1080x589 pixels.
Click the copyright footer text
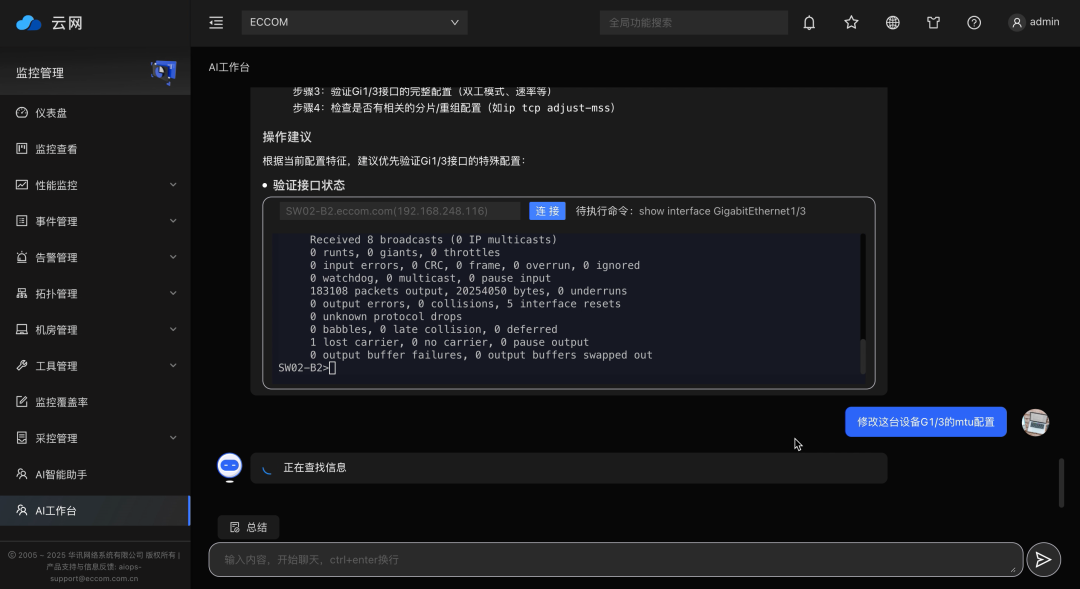[94, 566]
